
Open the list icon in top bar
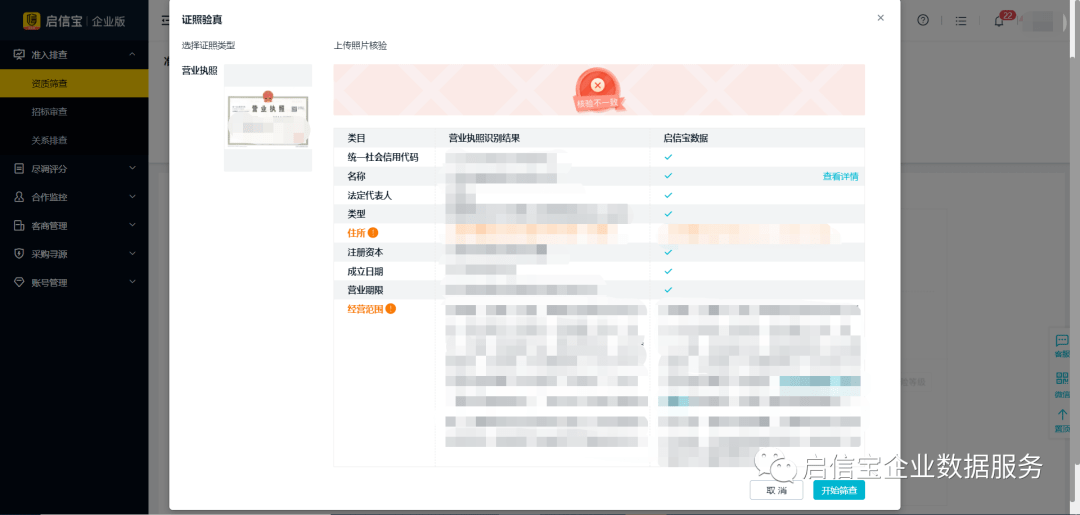coord(961,21)
